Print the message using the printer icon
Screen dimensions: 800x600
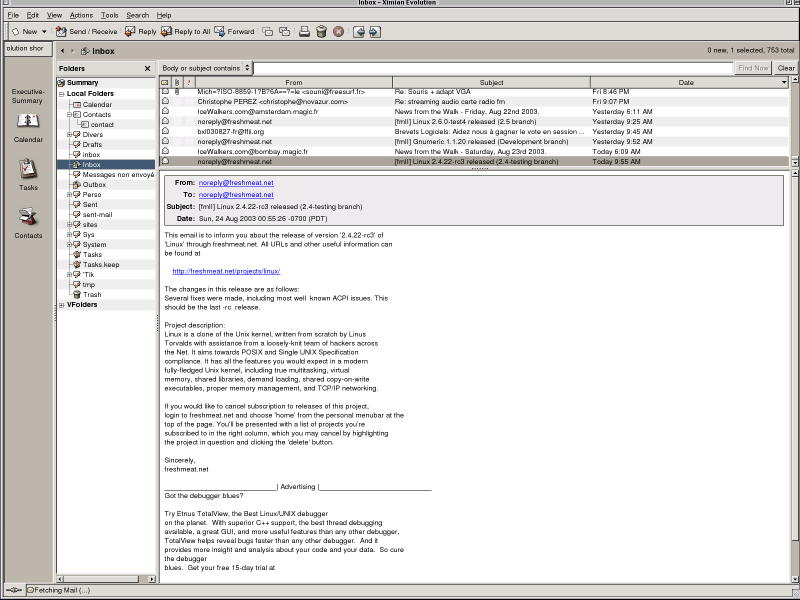point(304,32)
